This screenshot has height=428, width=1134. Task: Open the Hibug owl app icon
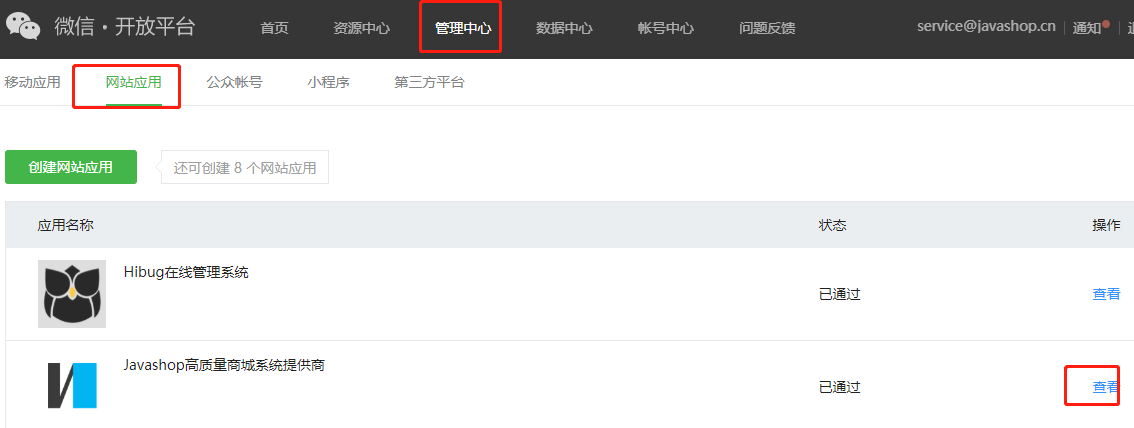72,294
